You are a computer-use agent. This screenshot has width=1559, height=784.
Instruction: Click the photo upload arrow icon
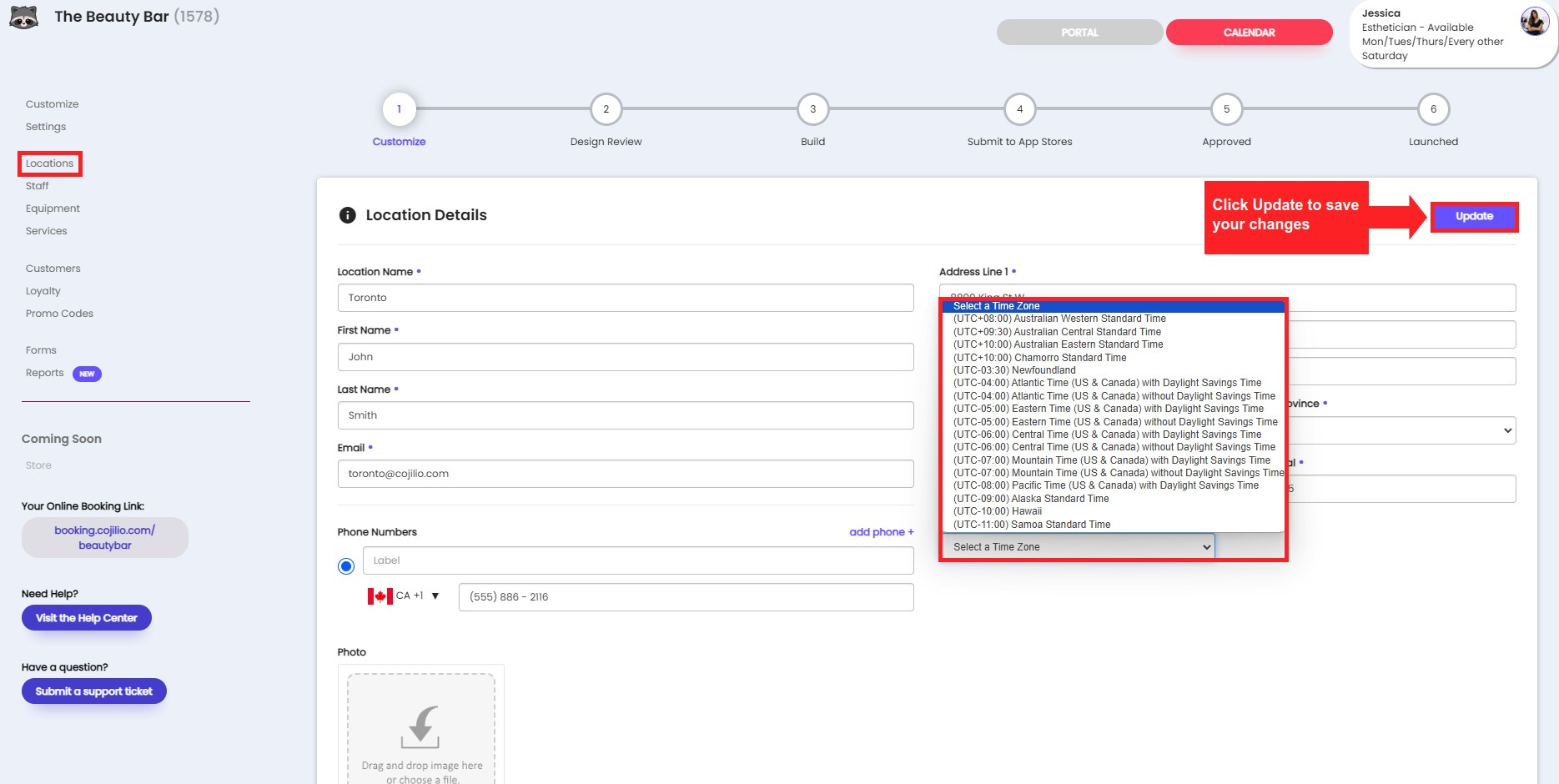(x=420, y=726)
